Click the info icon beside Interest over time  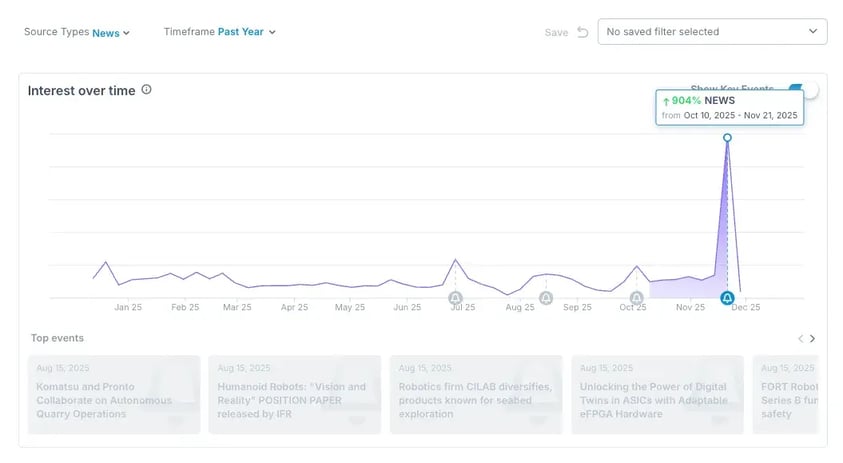tap(146, 90)
